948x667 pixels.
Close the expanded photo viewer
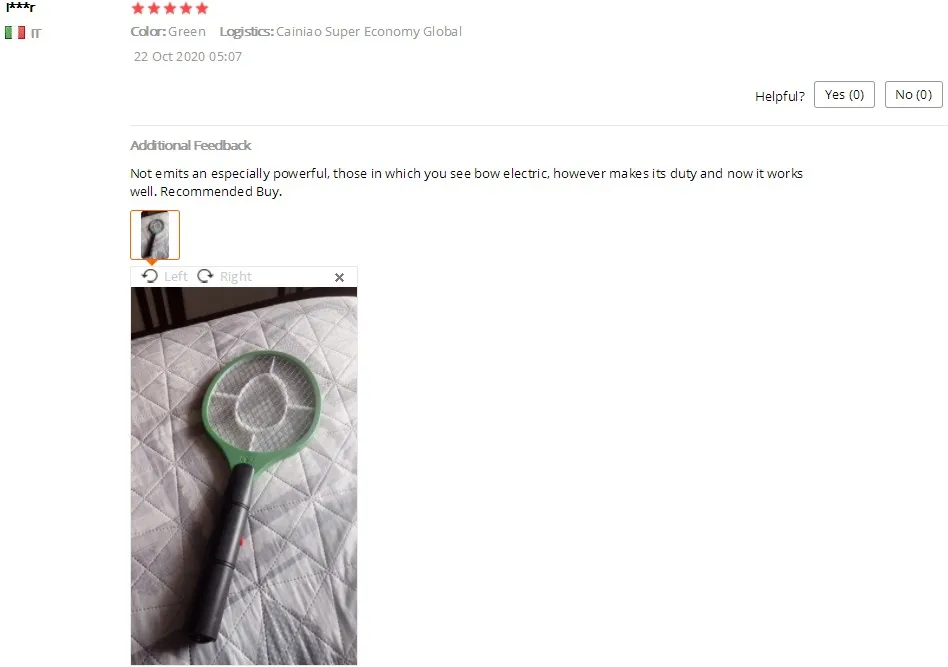pyautogui.click(x=339, y=277)
